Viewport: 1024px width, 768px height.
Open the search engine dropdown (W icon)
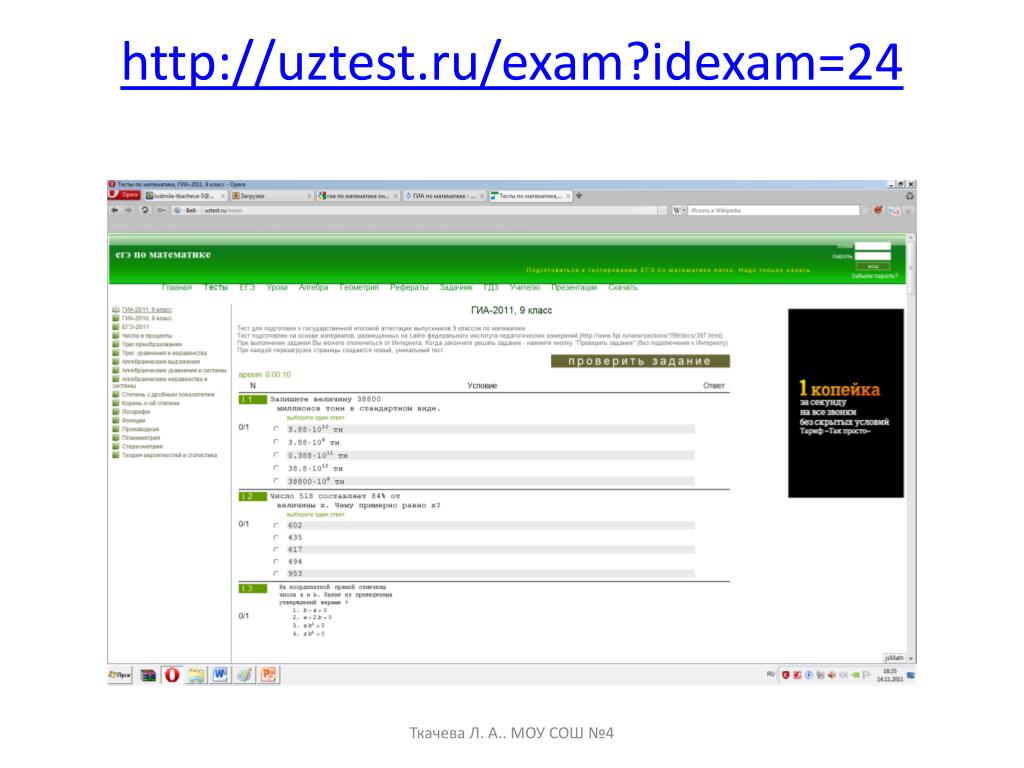[679, 210]
